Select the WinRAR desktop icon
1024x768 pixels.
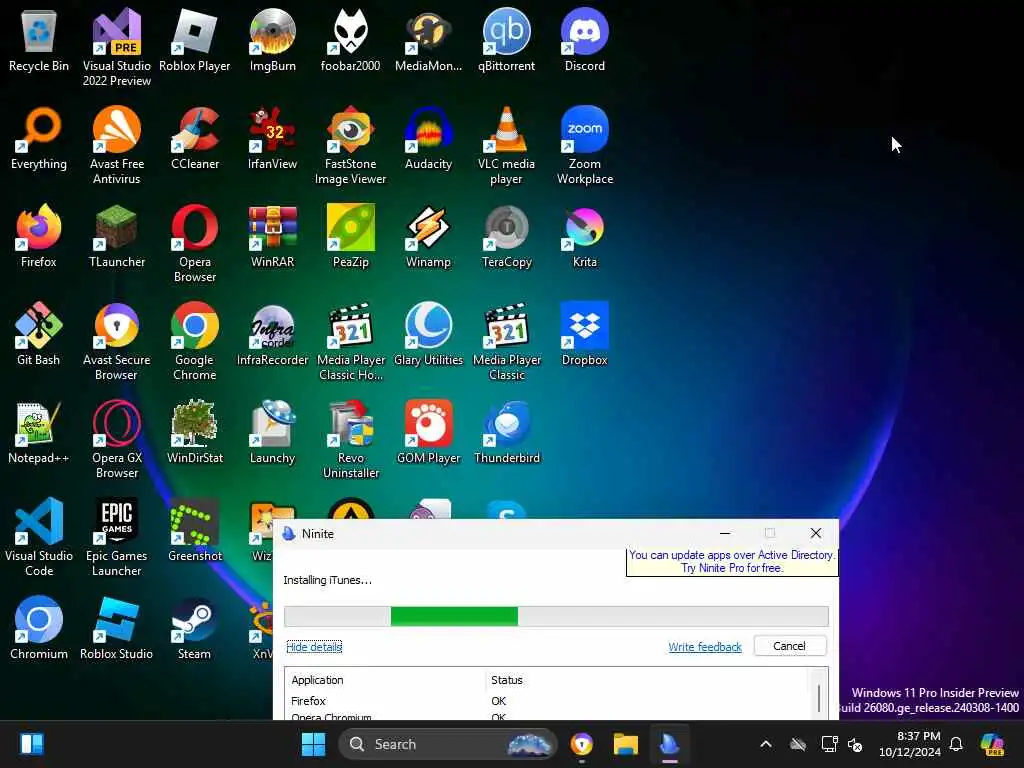tap(272, 236)
